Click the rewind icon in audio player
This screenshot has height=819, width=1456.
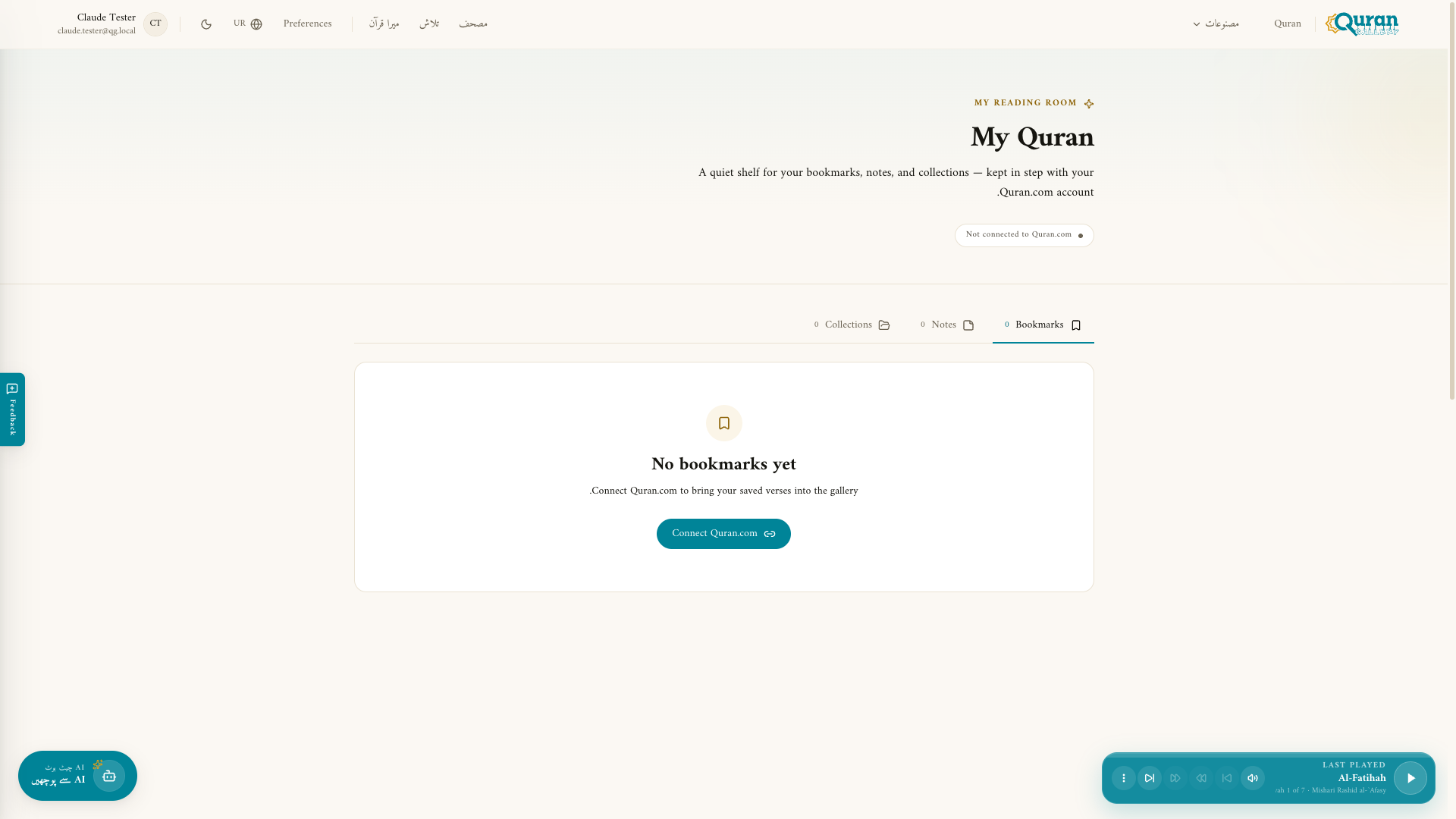1201,778
